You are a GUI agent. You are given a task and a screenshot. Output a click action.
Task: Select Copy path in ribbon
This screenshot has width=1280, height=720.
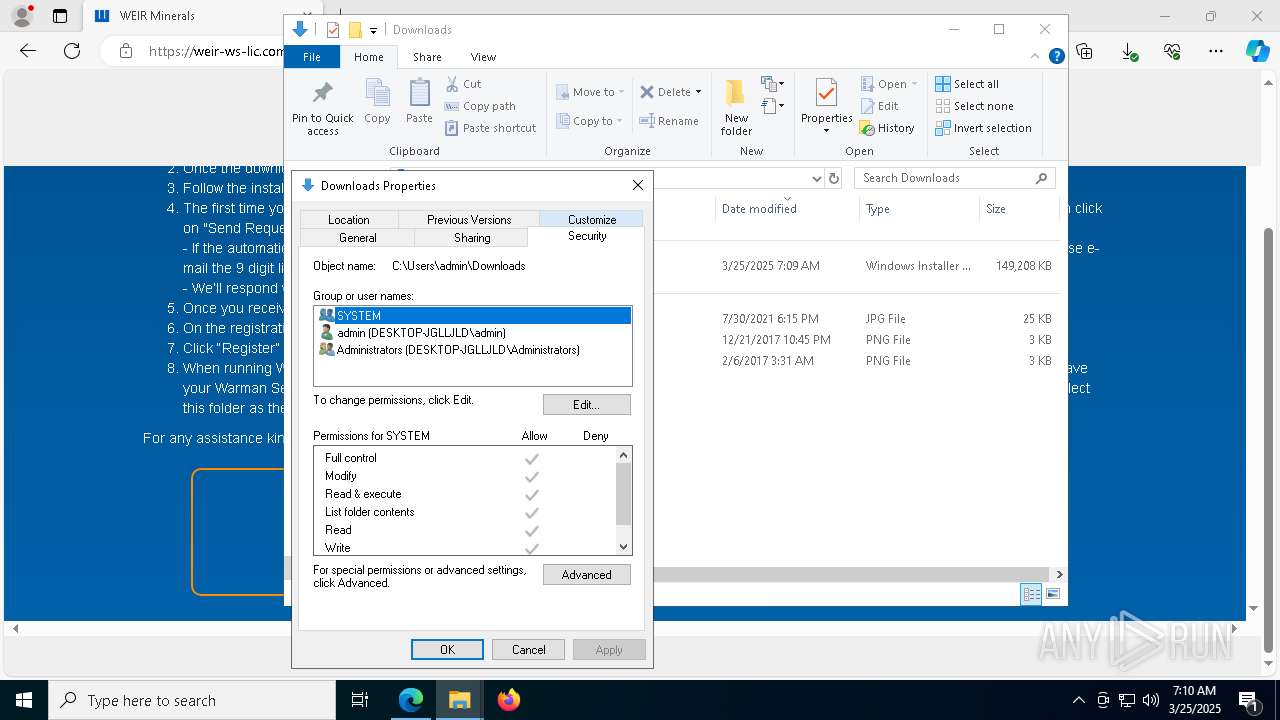480,106
